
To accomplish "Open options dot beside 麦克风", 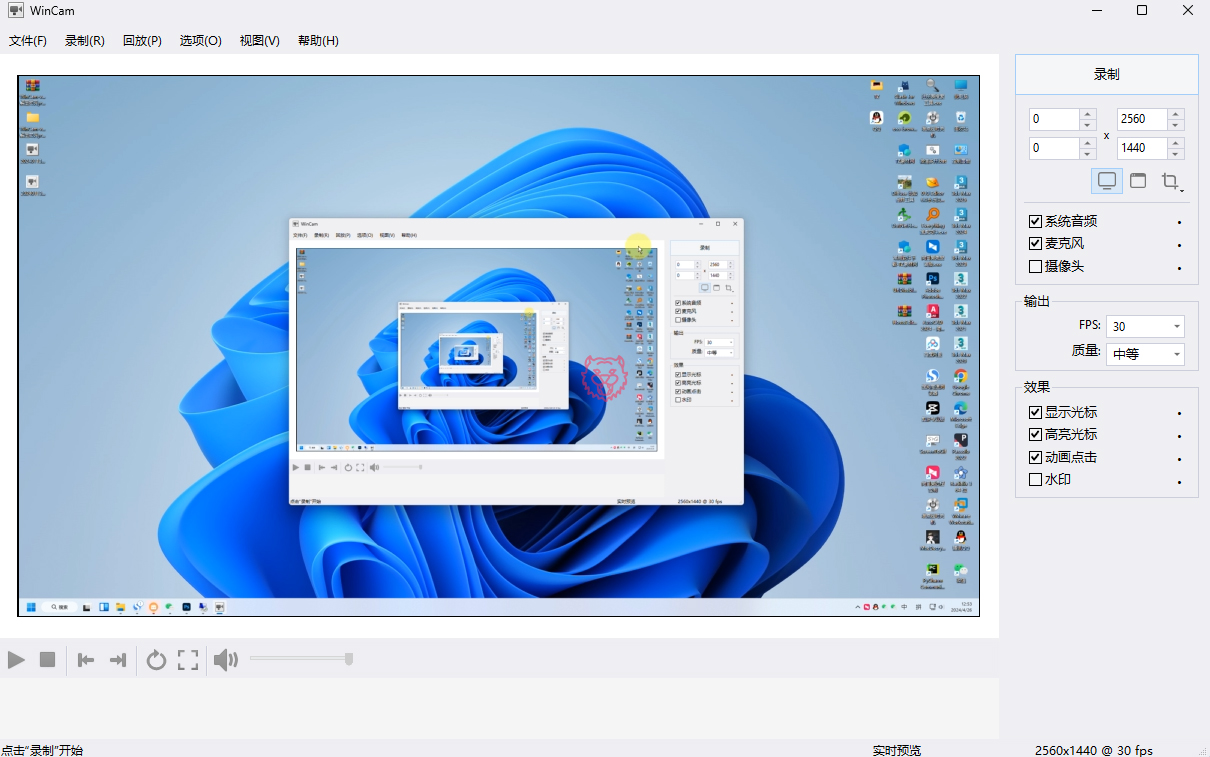I will (1180, 245).
